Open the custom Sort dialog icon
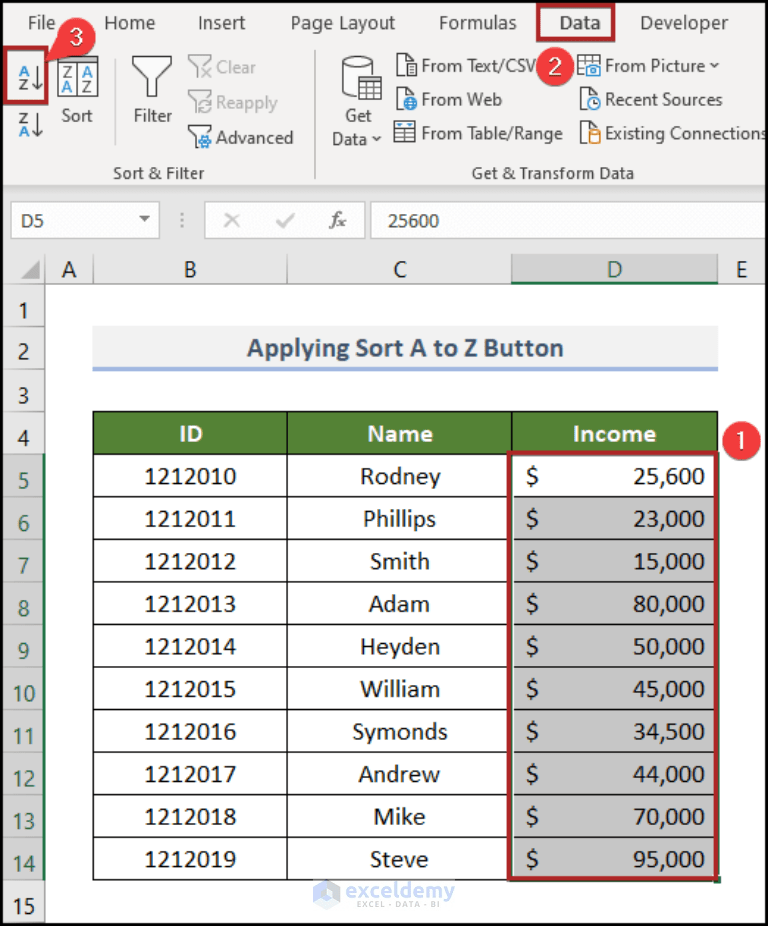Image resolution: width=768 pixels, height=926 pixels. coord(77,77)
